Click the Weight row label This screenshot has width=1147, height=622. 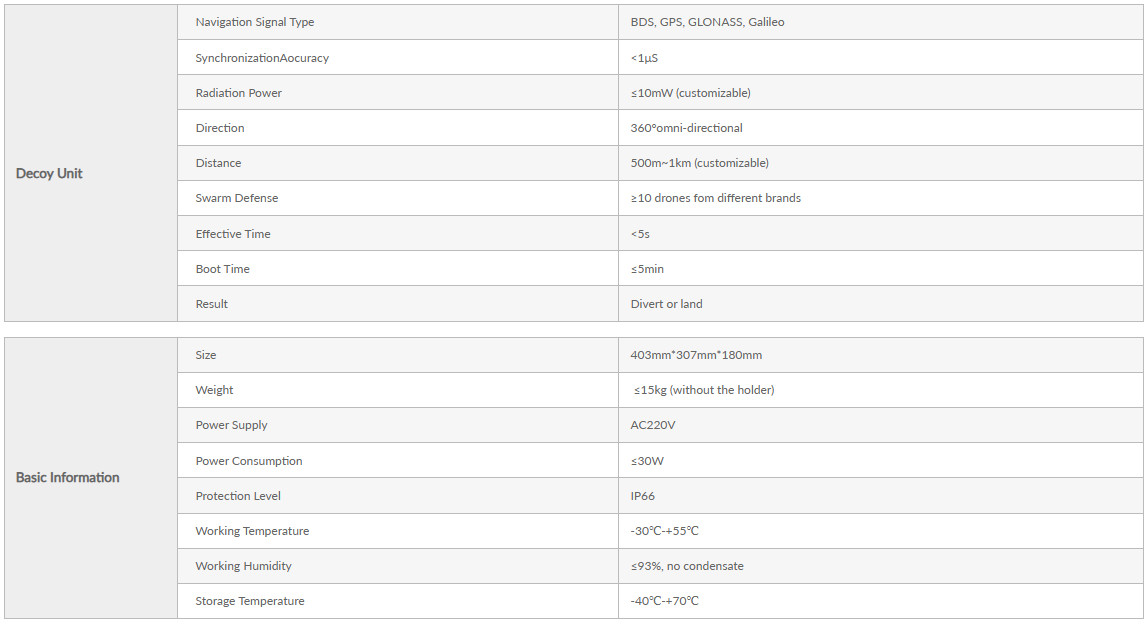click(x=214, y=390)
